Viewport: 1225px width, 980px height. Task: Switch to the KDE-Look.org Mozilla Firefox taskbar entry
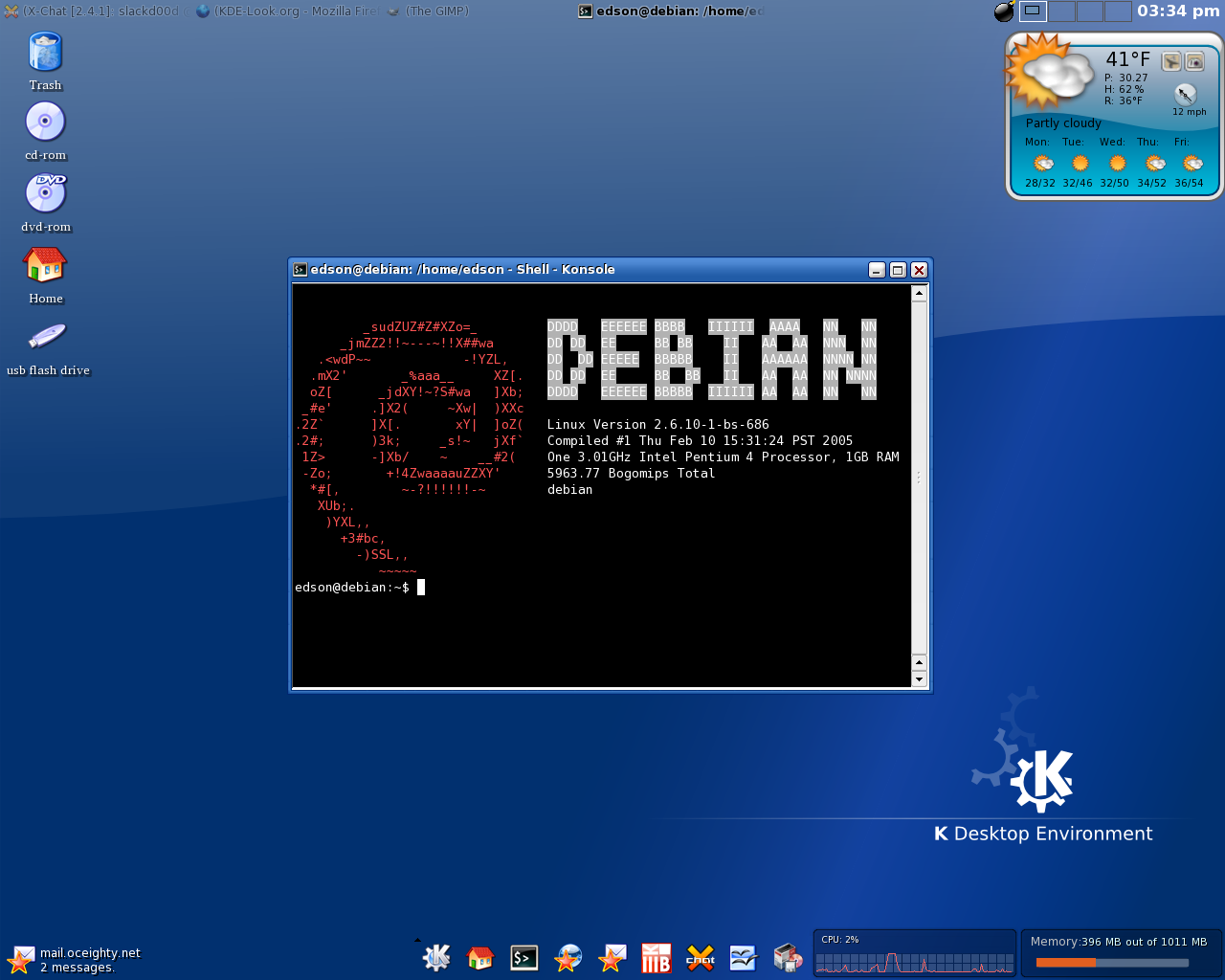click(x=287, y=11)
